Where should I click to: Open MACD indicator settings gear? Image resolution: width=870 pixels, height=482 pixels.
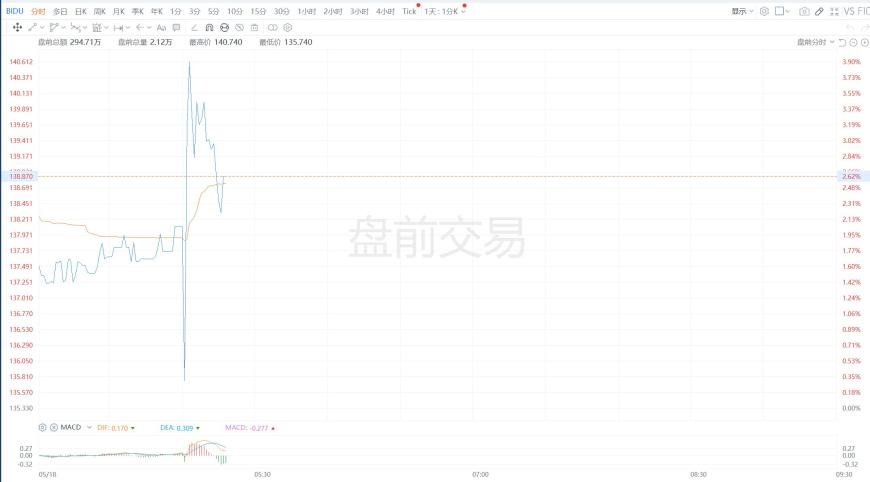click(x=42, y=427)
